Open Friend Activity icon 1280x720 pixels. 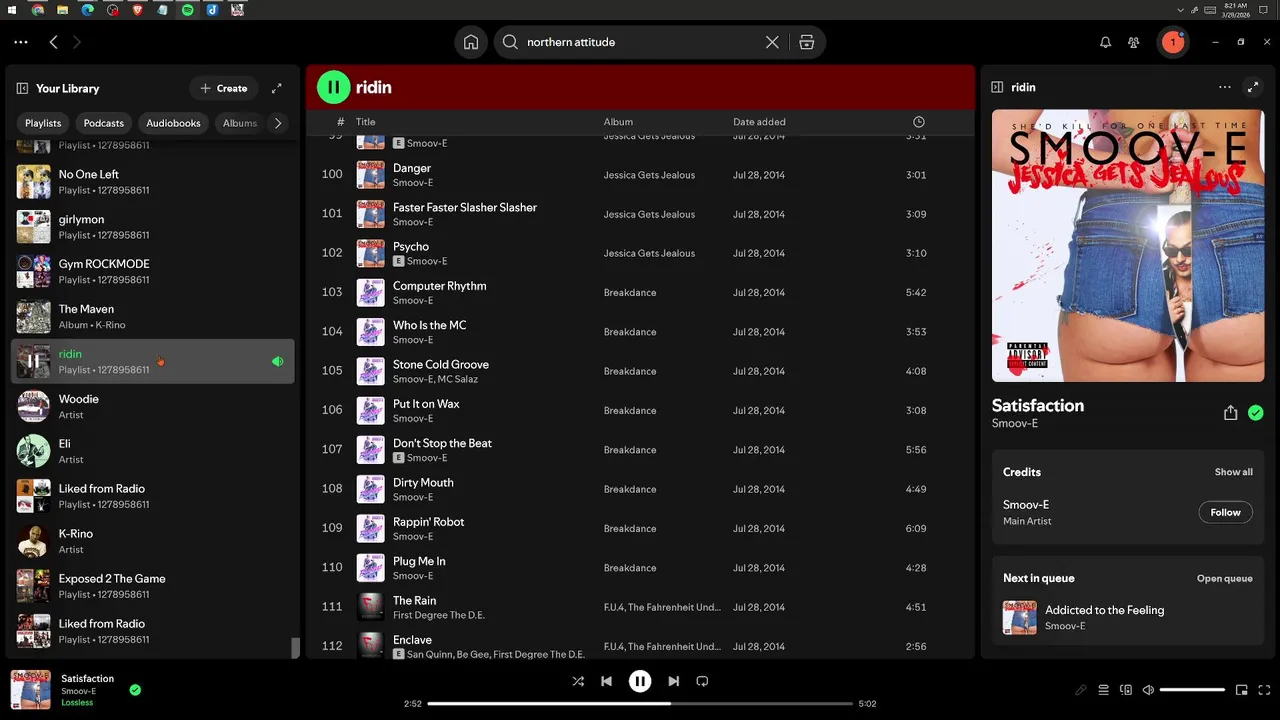tap(1133, 42)
